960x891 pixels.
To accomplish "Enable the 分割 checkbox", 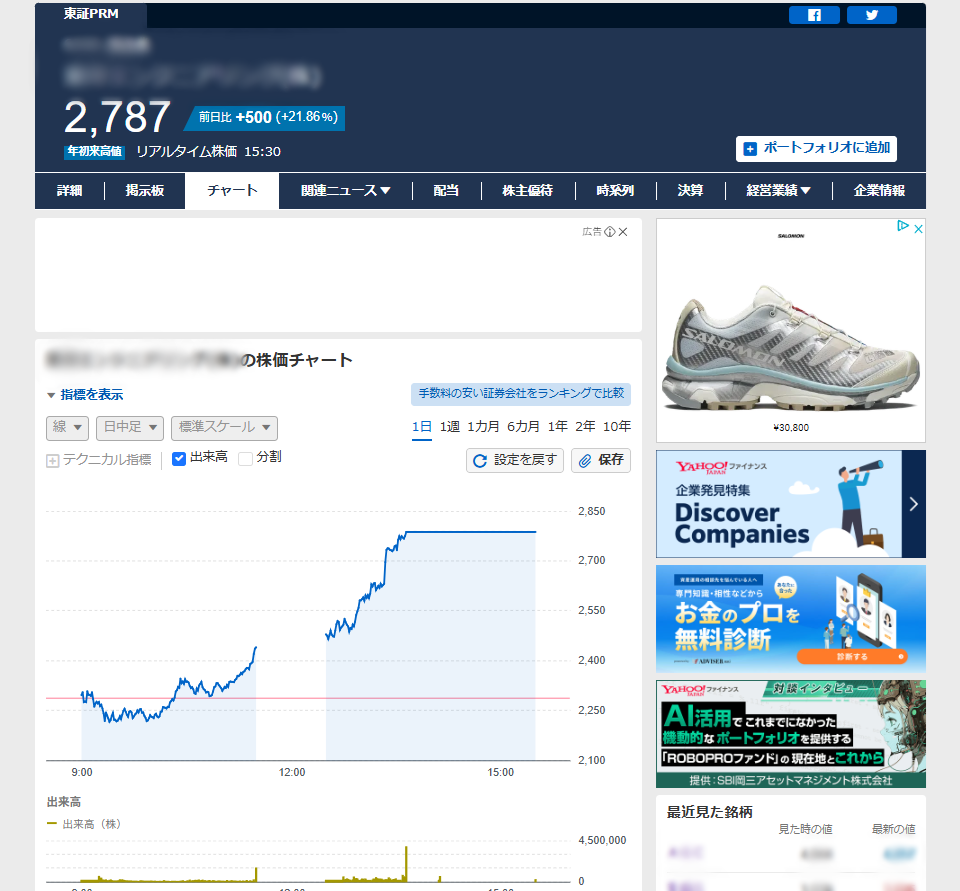I will pyautogui.click(x=245, y=458).
